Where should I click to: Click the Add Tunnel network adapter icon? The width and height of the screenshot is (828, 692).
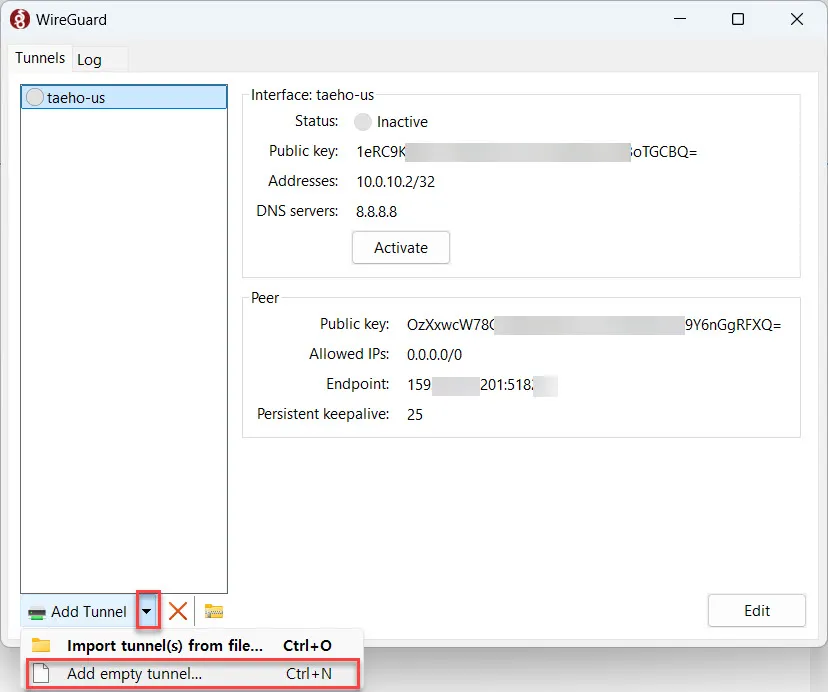point(37,613)
